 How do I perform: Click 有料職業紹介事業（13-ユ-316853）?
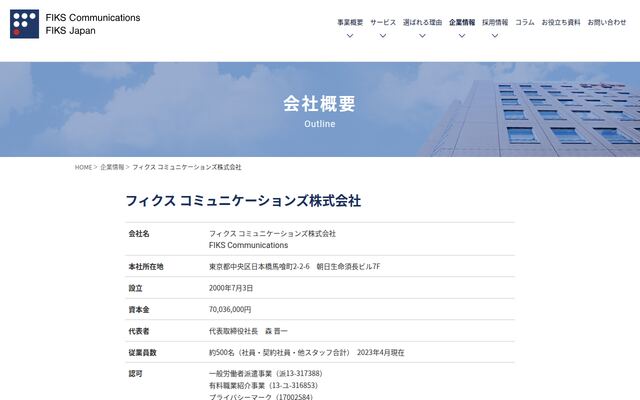263,385
